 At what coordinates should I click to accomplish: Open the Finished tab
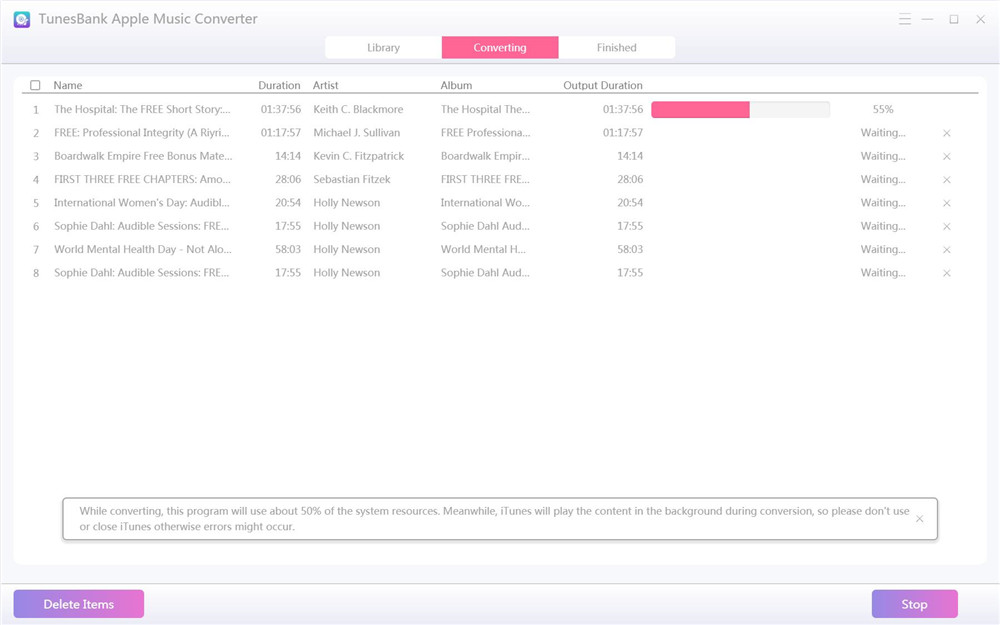click(617, 47)
